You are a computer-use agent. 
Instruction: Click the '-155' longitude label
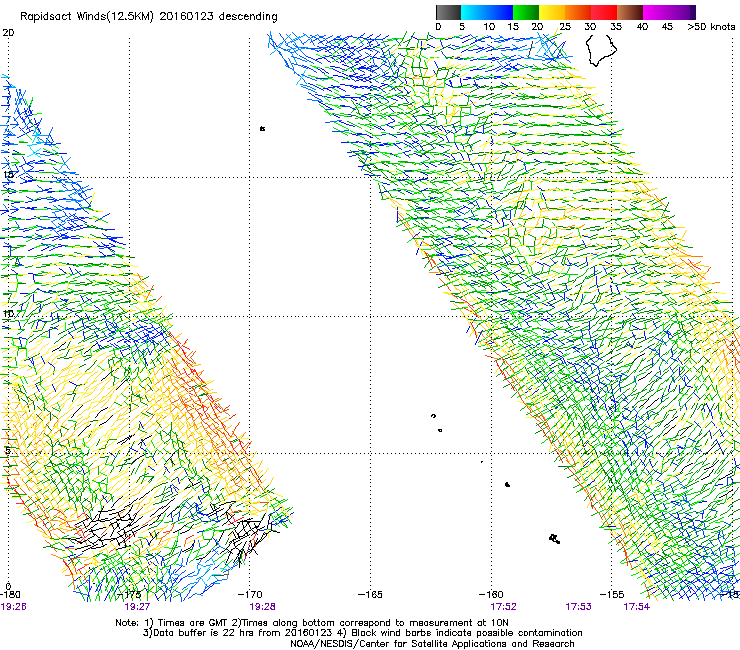pyautogui.click(x=612, y=595)
